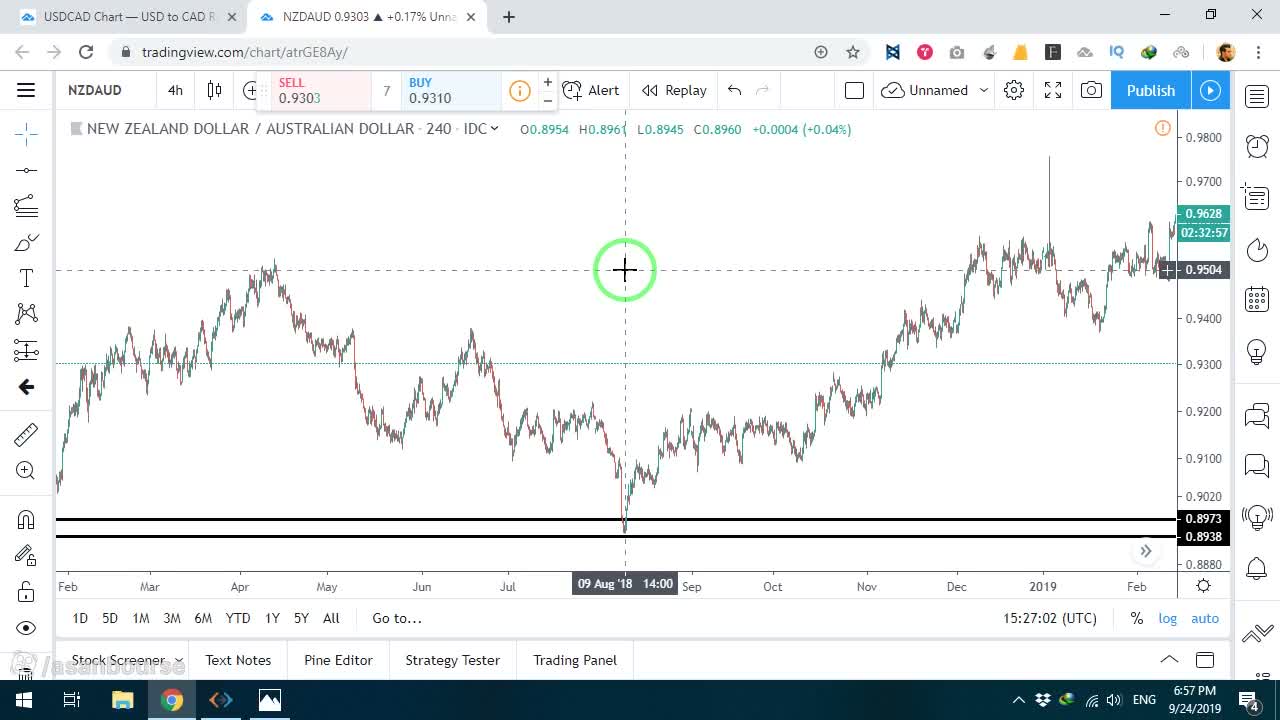
Task: Click the Go to... date link
Action: coord(397,618)
